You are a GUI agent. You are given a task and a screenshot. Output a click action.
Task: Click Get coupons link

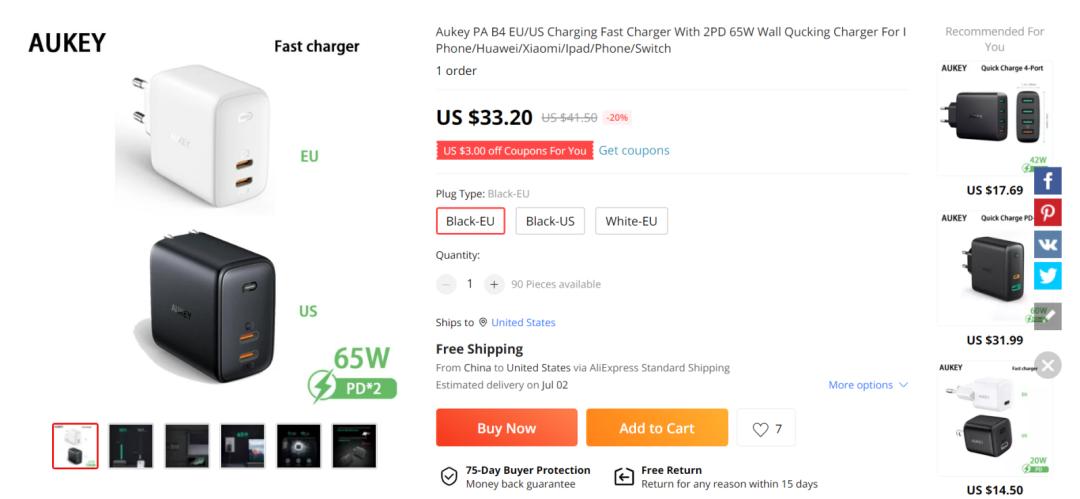tap(634, 150)
